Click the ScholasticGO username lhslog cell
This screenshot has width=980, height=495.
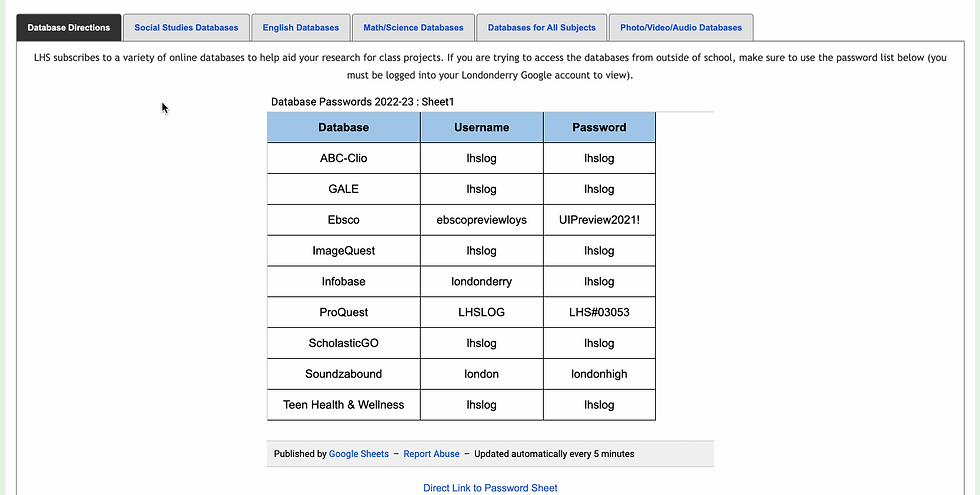[x=482, y=343]
